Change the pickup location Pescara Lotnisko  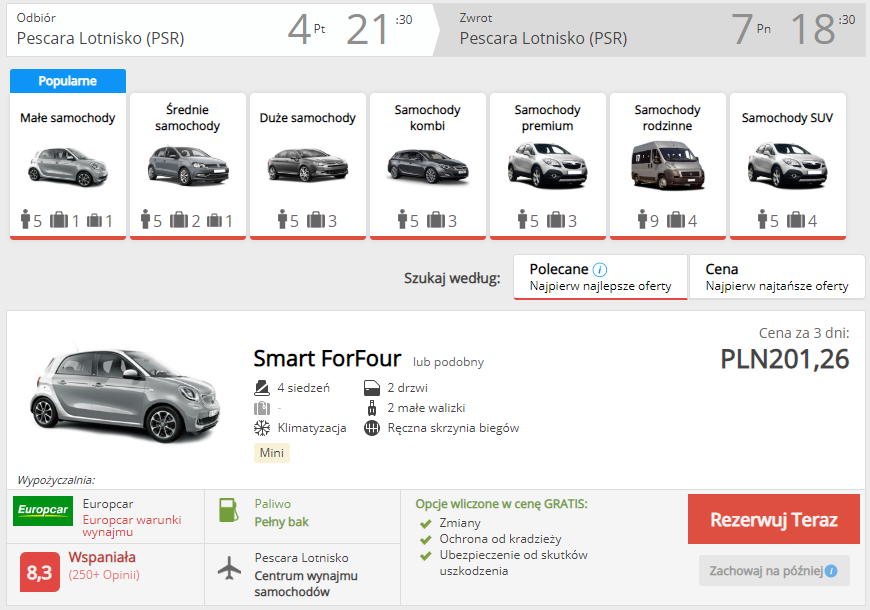click(x=101, y=39)
